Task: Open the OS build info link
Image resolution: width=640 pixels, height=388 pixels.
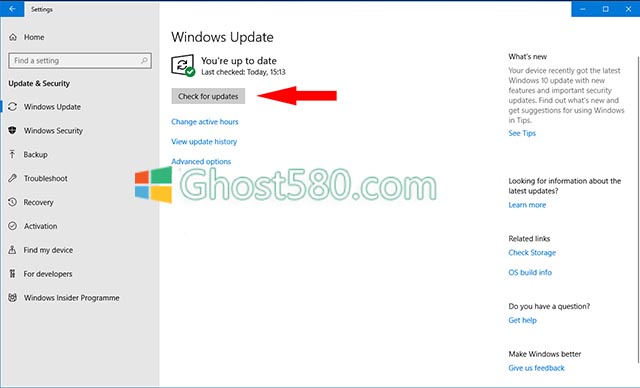Action: point(530,272)
